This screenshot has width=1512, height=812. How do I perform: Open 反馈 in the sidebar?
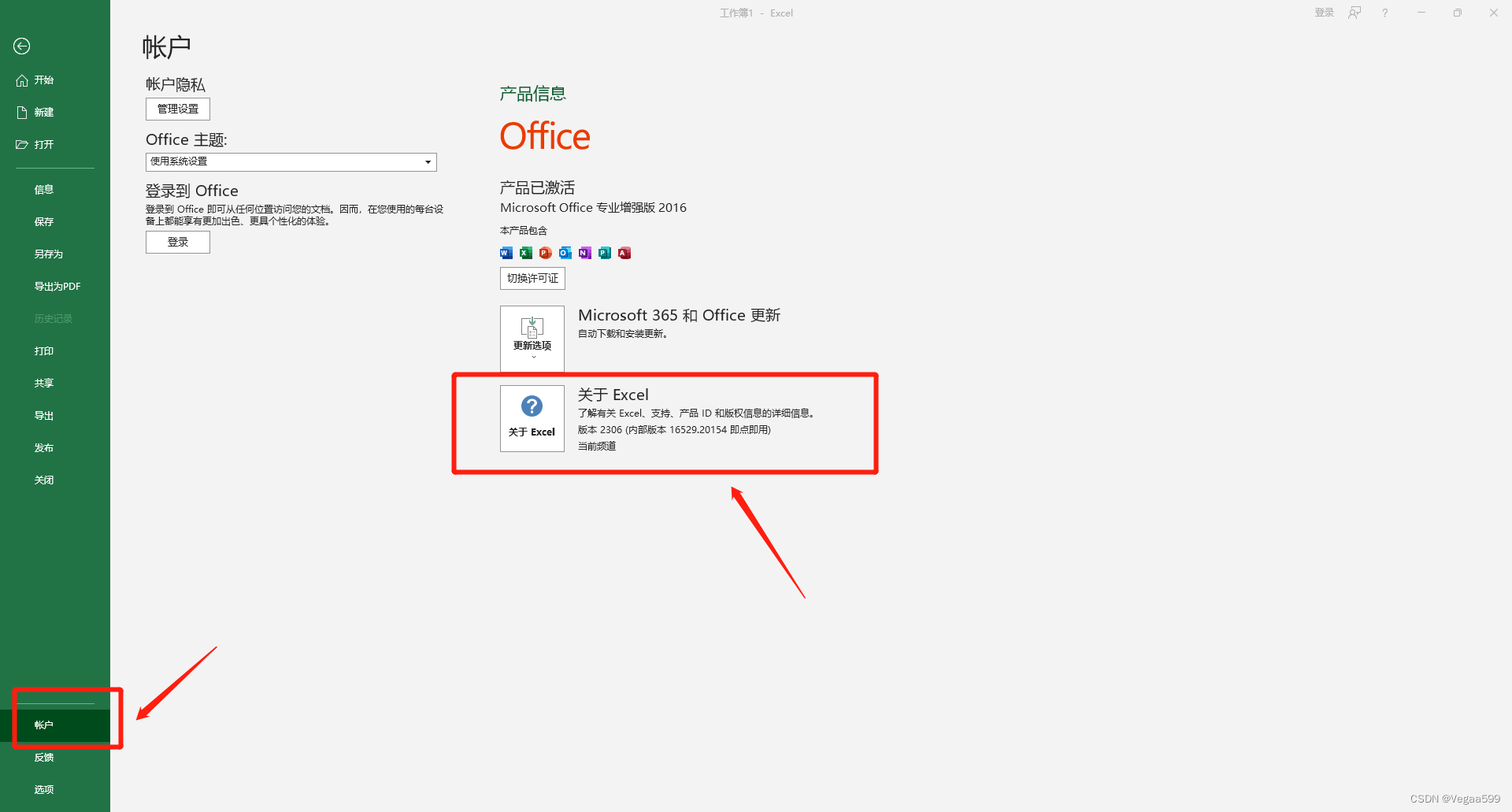pos(55,758)
